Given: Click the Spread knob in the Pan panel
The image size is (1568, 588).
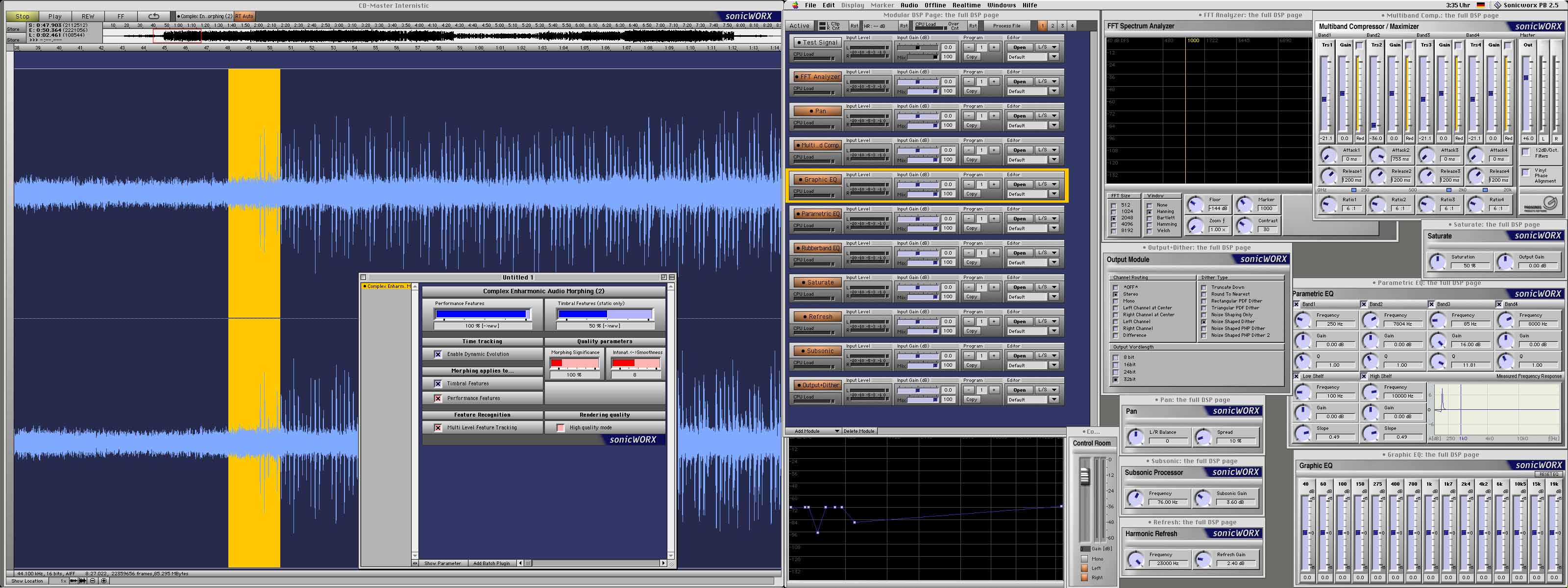Looking at the screenshot, I should click(1203, 437).
